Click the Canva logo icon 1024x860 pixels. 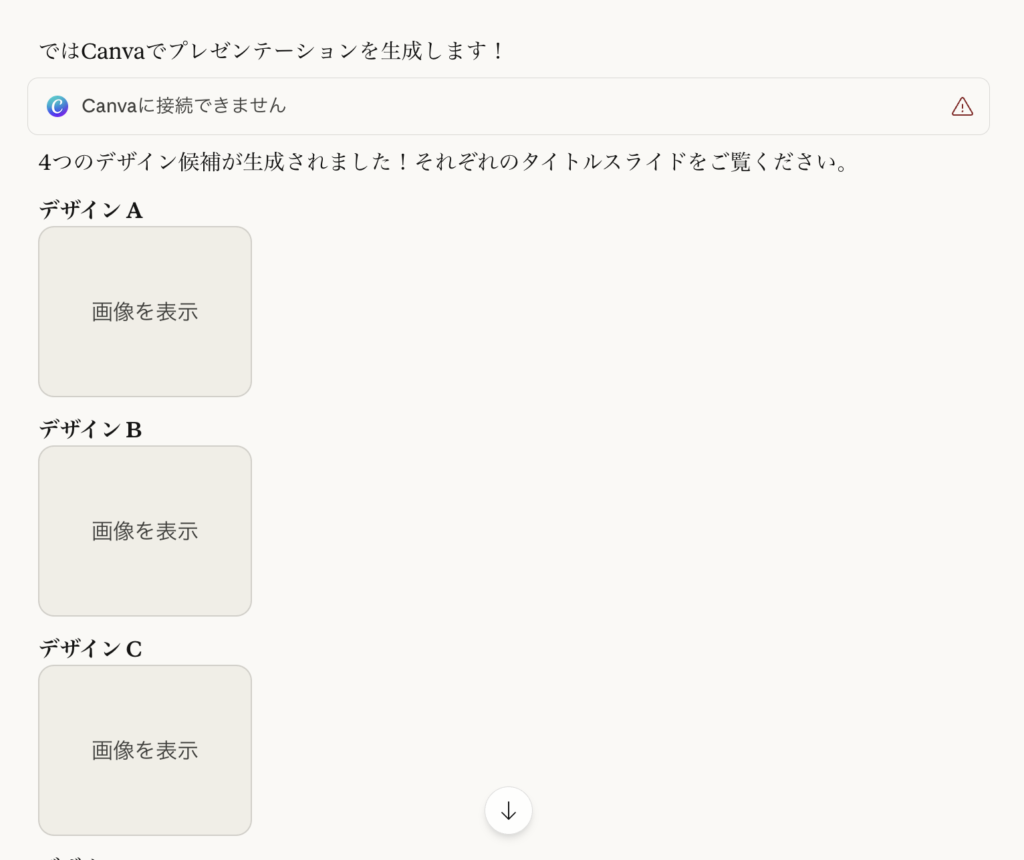point(58,106)
